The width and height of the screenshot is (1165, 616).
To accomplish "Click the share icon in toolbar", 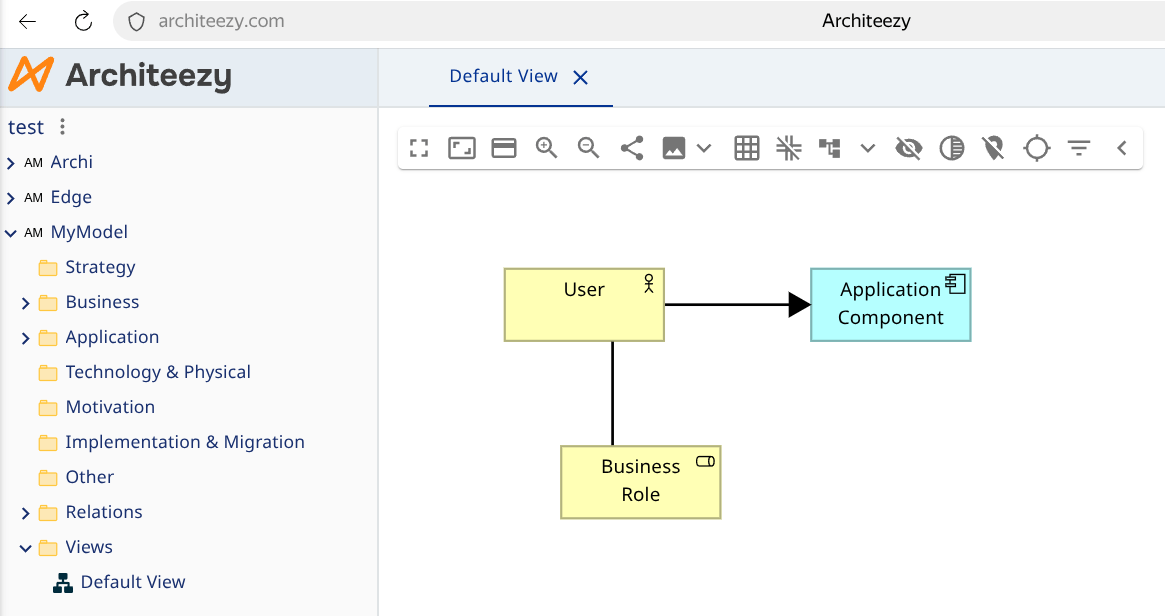I will 632,148.
